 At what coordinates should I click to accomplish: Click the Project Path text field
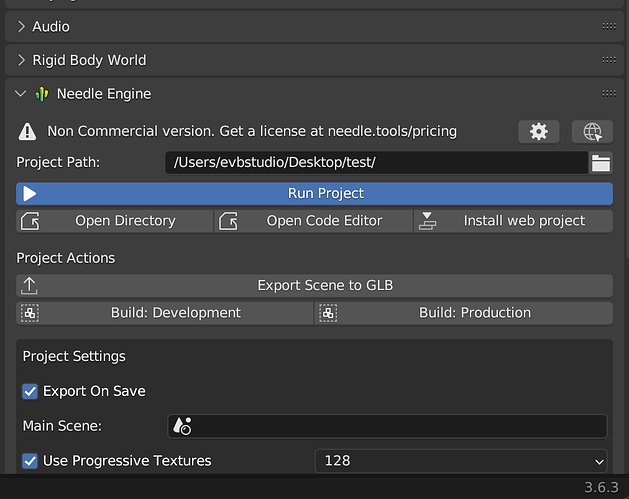377,162
